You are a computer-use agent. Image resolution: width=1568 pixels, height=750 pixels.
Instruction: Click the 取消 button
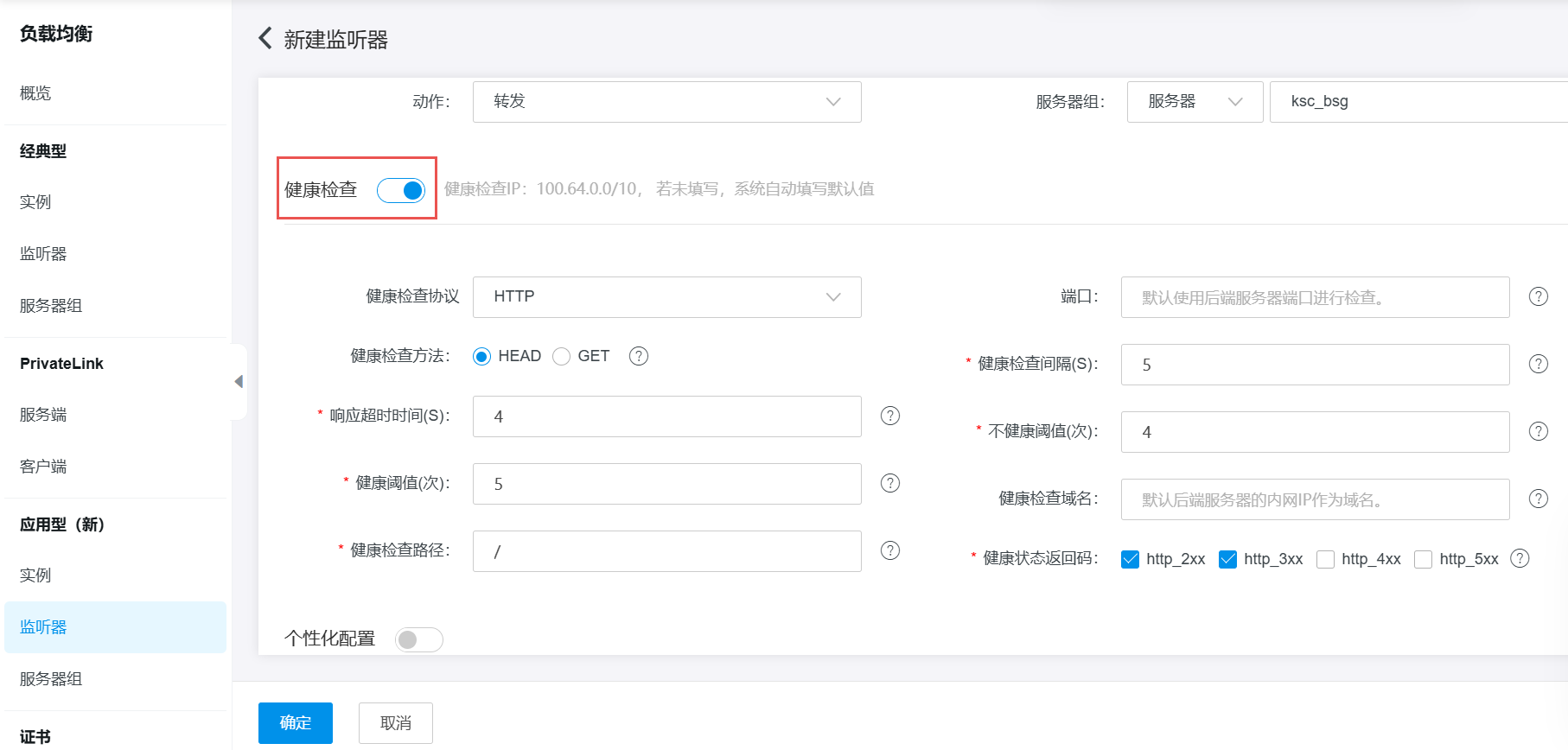coord(396,723)
